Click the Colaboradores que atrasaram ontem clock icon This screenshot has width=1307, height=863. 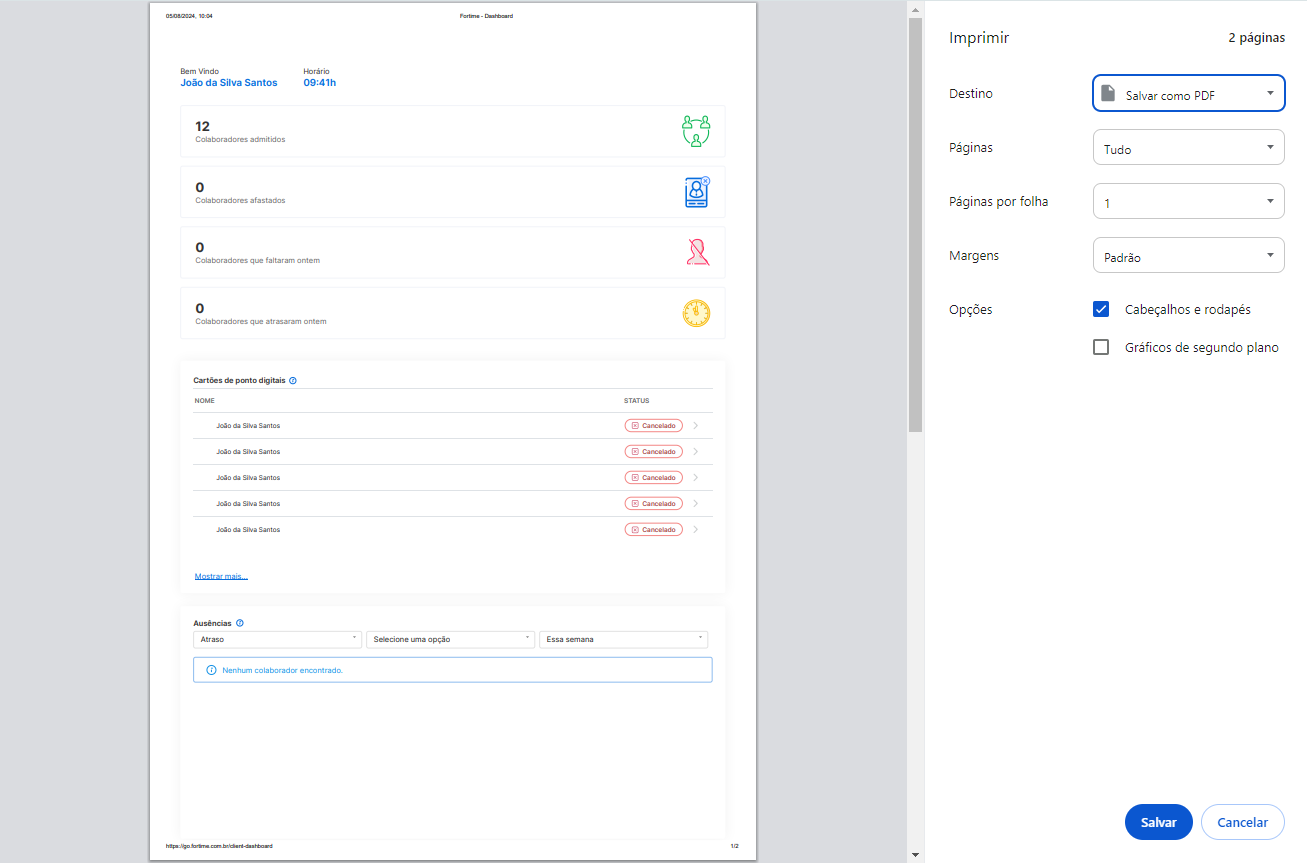[x=696, y=313]
